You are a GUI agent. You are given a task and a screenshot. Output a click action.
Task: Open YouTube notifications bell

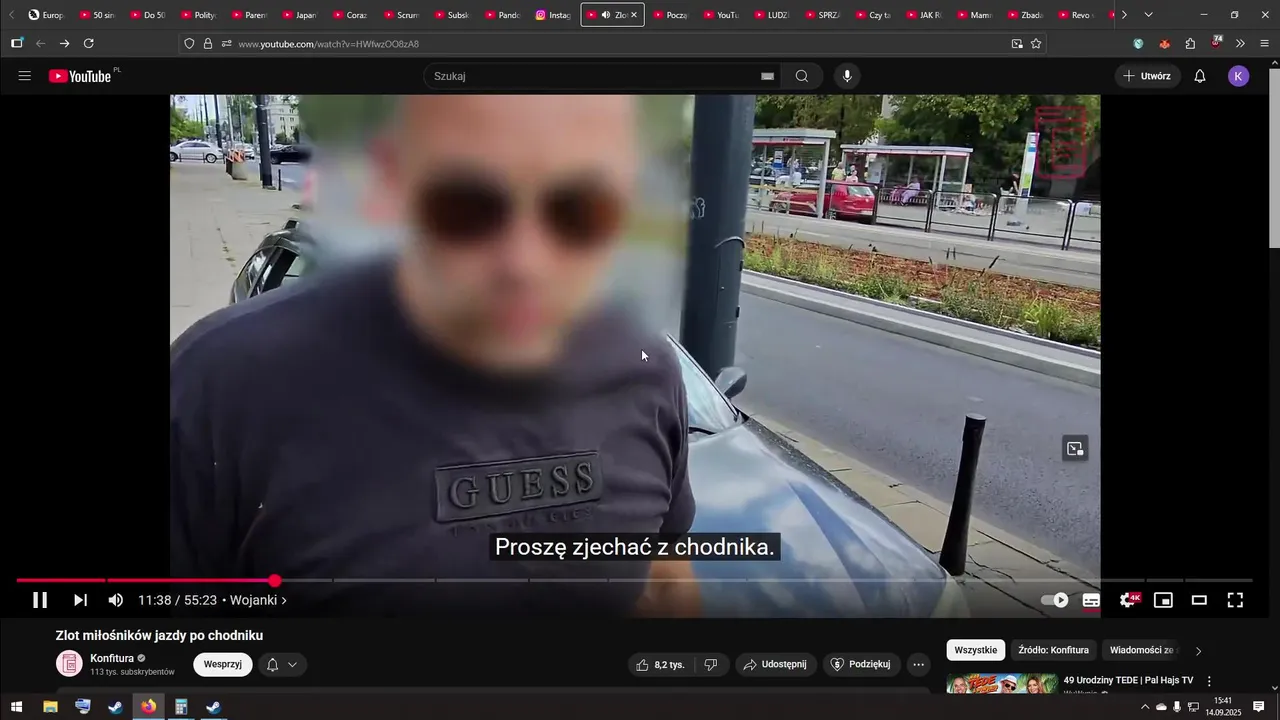(1200, 76)
